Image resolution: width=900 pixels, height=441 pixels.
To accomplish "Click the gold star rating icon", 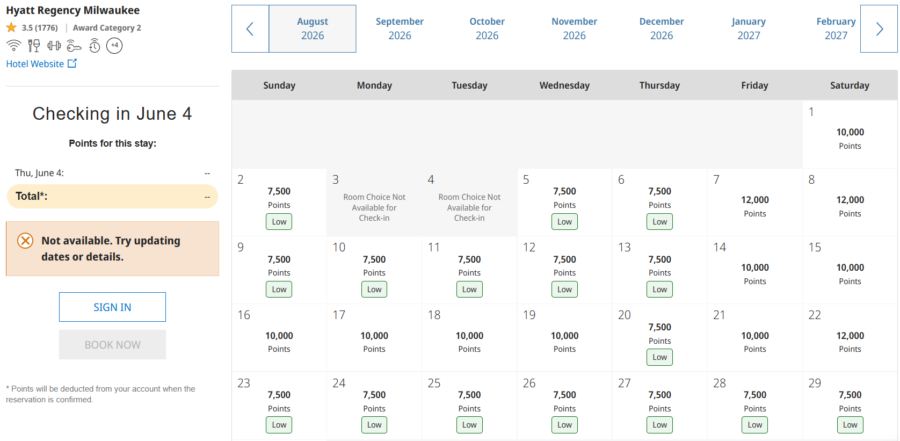I will tap(11, 27).
